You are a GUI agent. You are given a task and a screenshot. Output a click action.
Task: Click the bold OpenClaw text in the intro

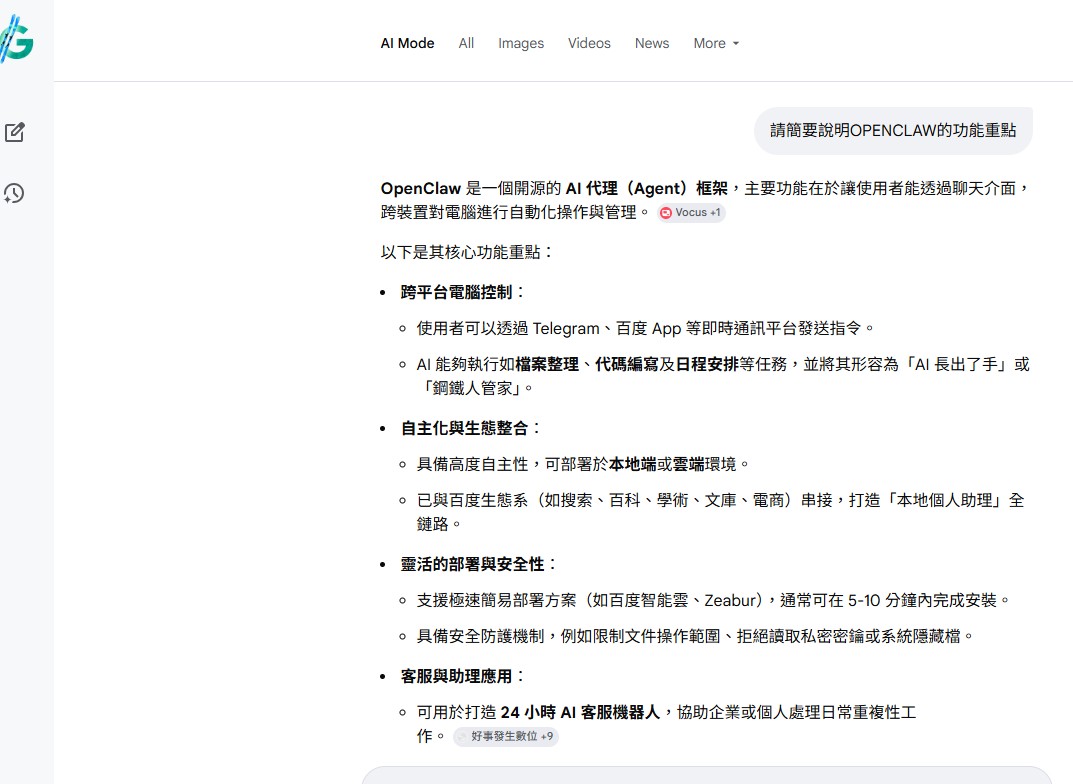click(421, 188)
